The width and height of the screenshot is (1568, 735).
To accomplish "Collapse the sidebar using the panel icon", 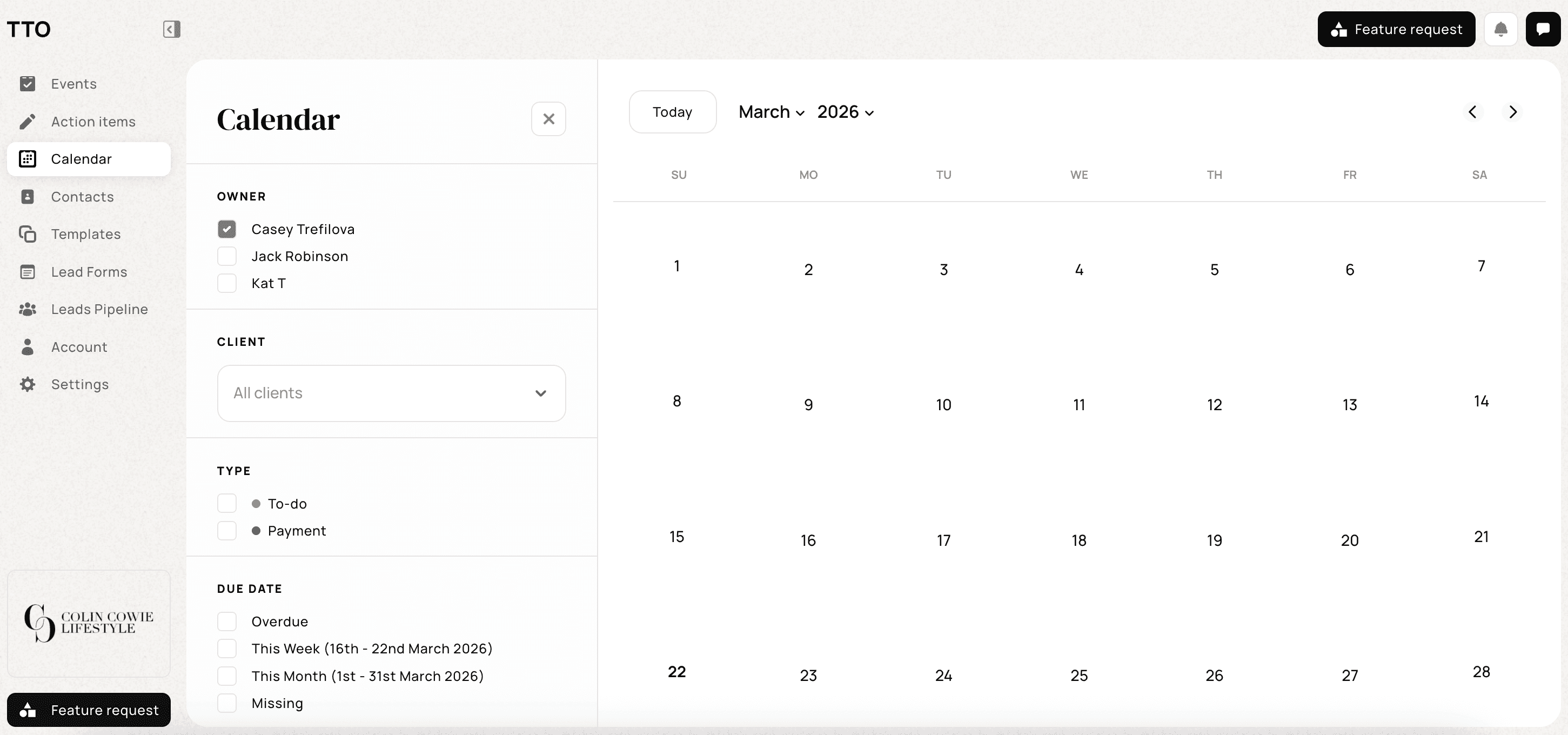I will 172,29.
